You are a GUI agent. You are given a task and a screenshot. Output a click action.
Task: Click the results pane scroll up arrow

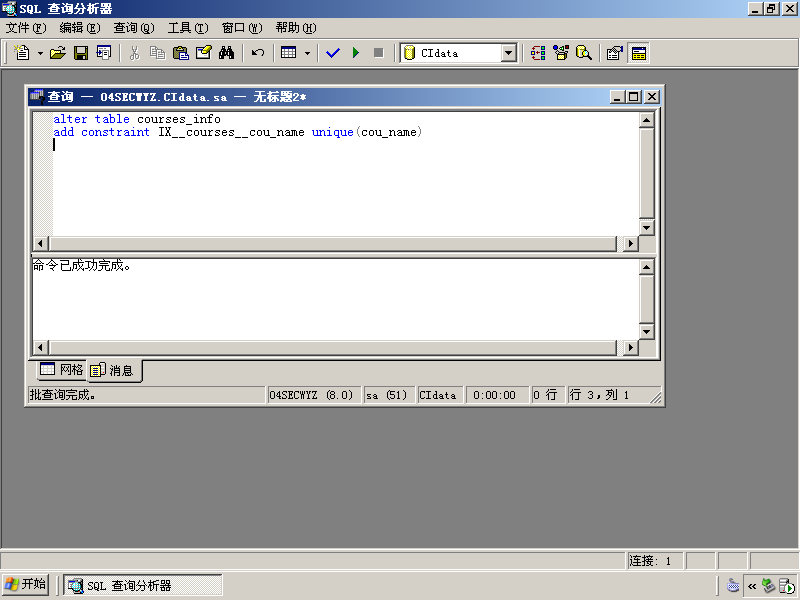646,267
